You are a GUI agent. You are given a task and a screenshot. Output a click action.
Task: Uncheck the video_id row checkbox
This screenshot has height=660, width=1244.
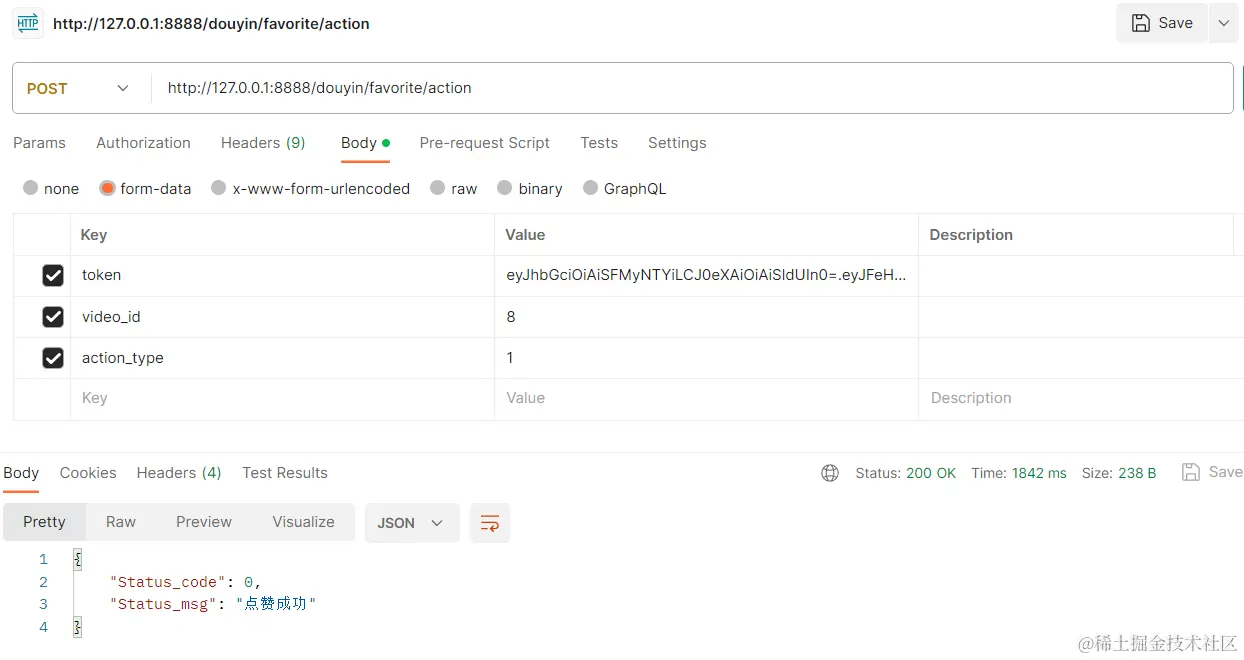click(53, 317)
